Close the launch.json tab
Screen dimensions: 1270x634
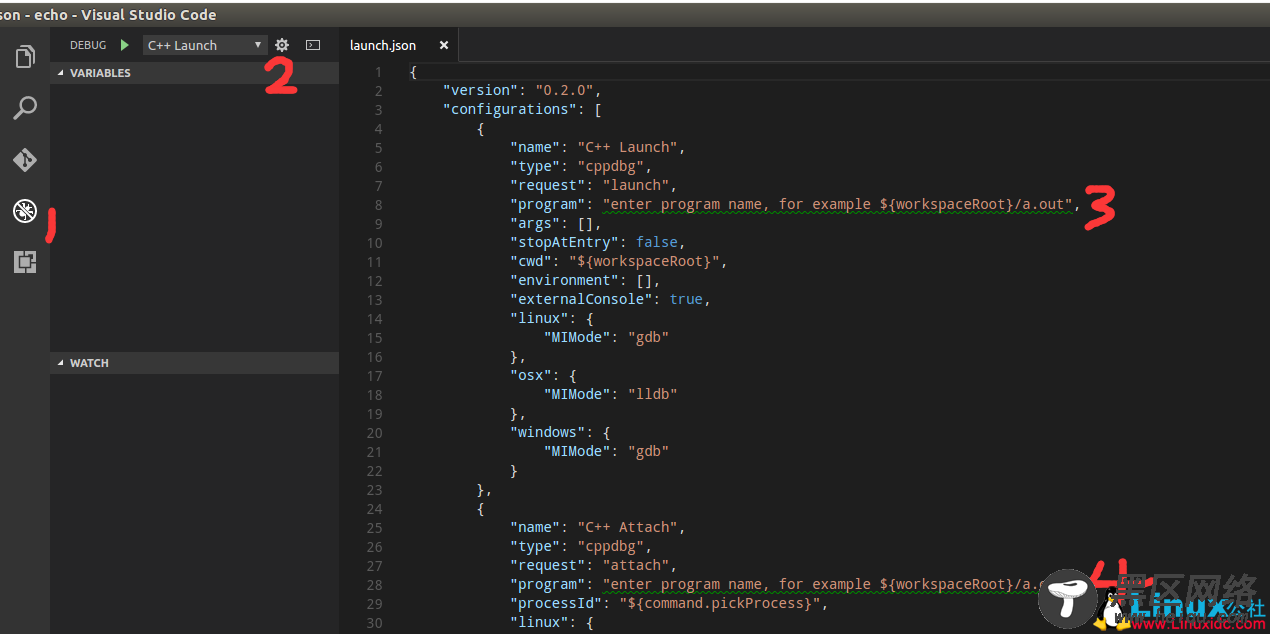(444, 45)
